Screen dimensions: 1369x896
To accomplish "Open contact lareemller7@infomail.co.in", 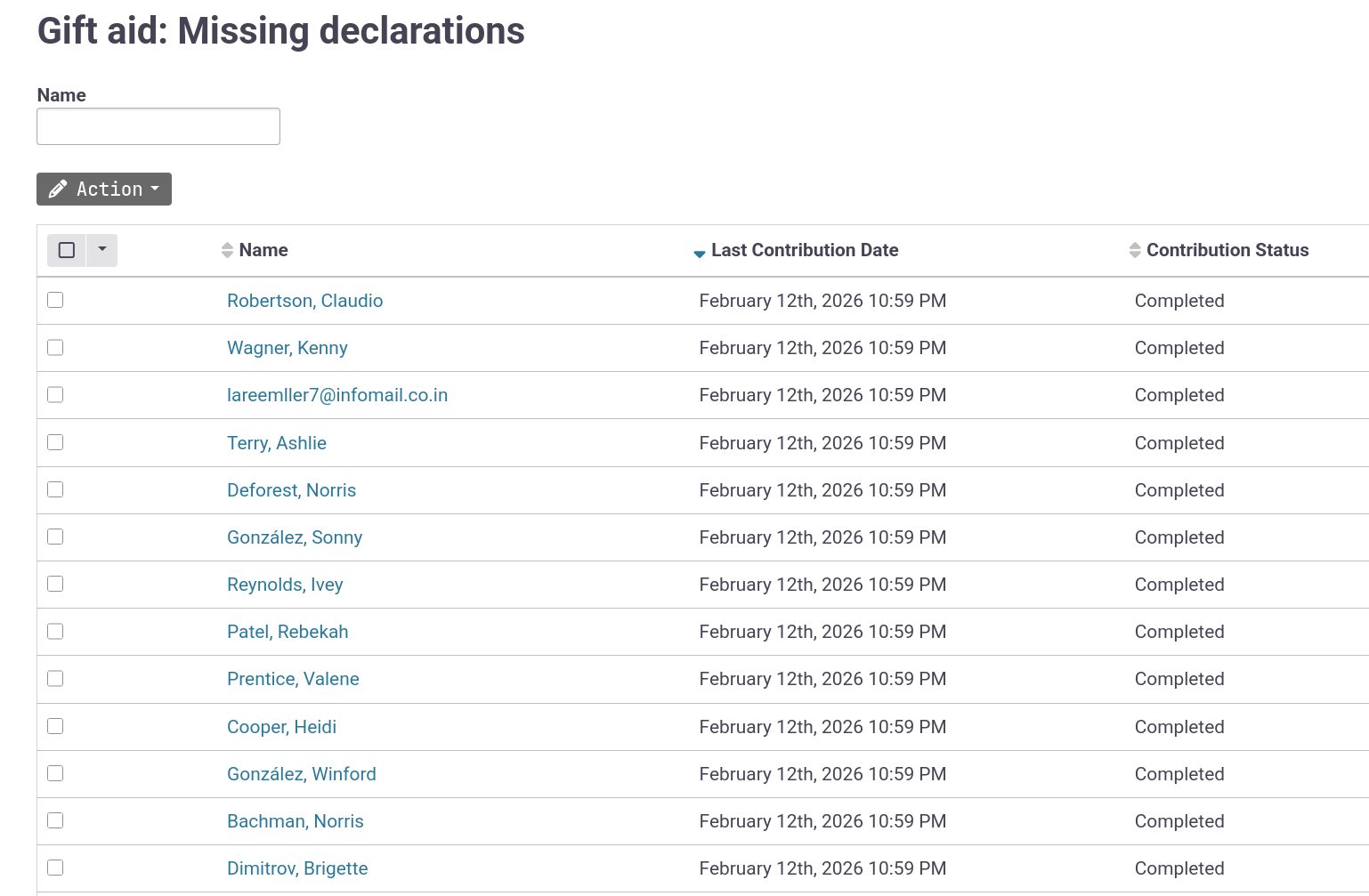I will point(337,395).
